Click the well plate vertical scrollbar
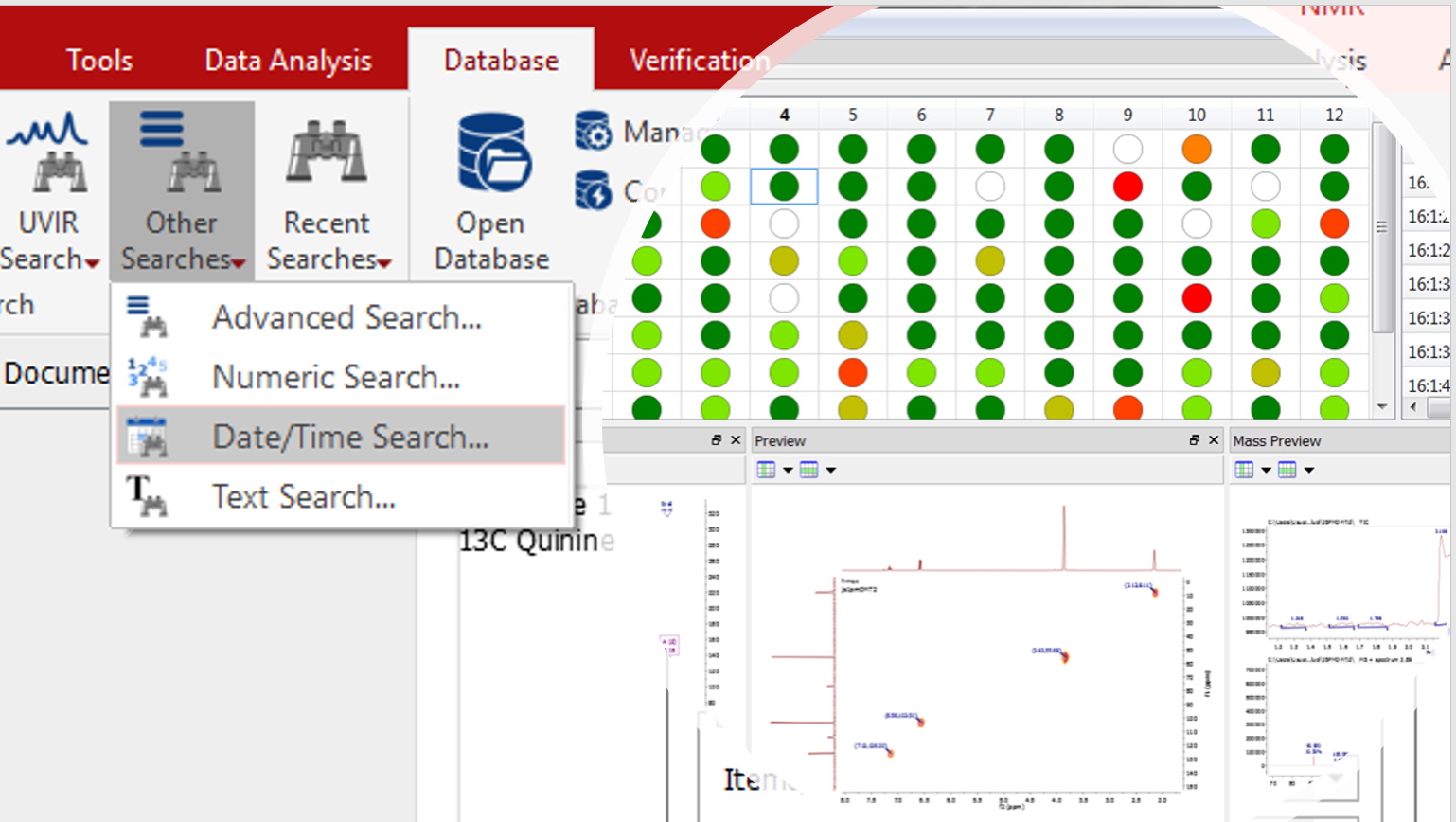 1382,227
